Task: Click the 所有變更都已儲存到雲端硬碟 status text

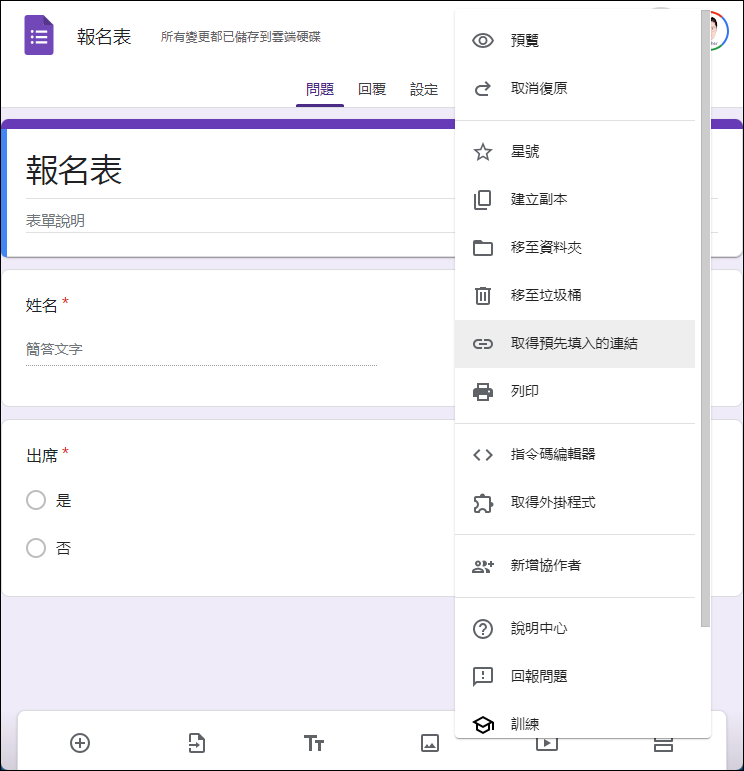Action: point(240,37)
